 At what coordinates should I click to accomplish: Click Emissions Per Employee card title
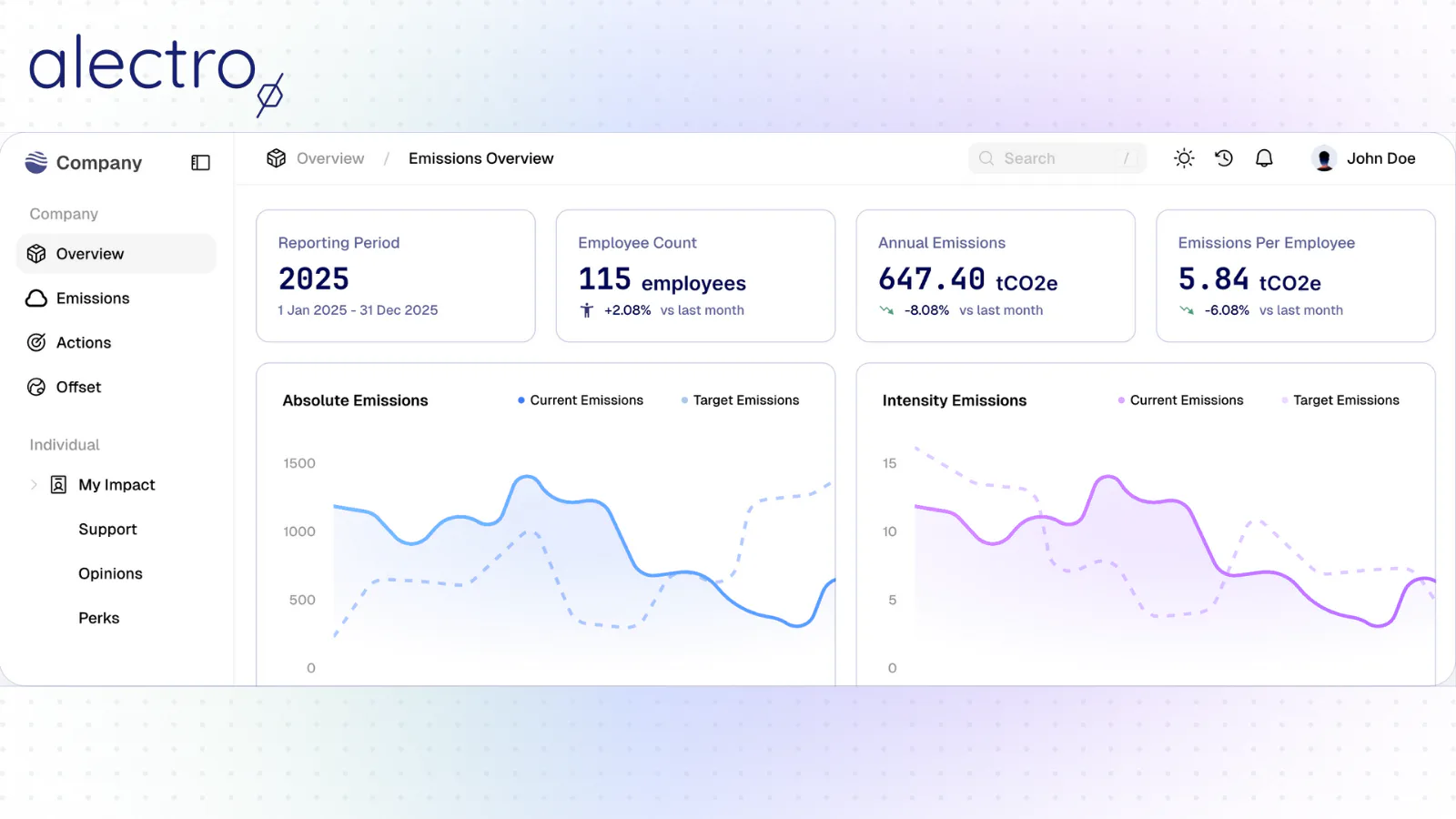[1267, 243]
